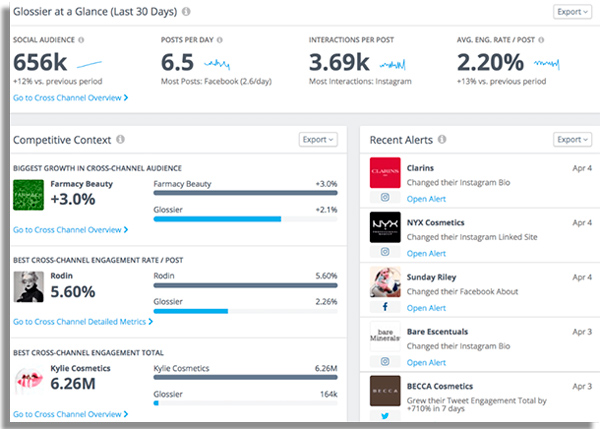Open Alert for Clarins

[x=426, y=199]
